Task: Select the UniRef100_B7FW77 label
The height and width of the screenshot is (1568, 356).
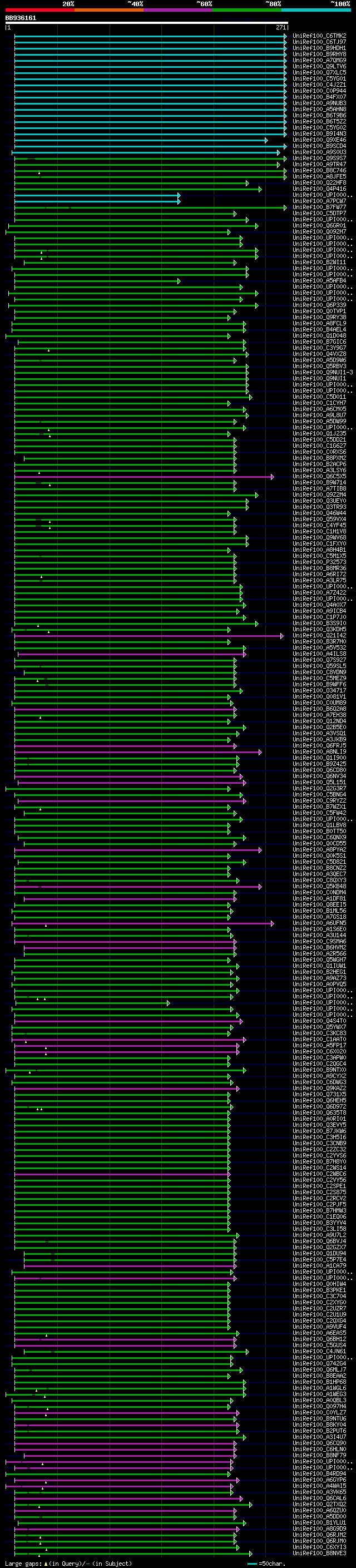Action: tap(319, 207)
